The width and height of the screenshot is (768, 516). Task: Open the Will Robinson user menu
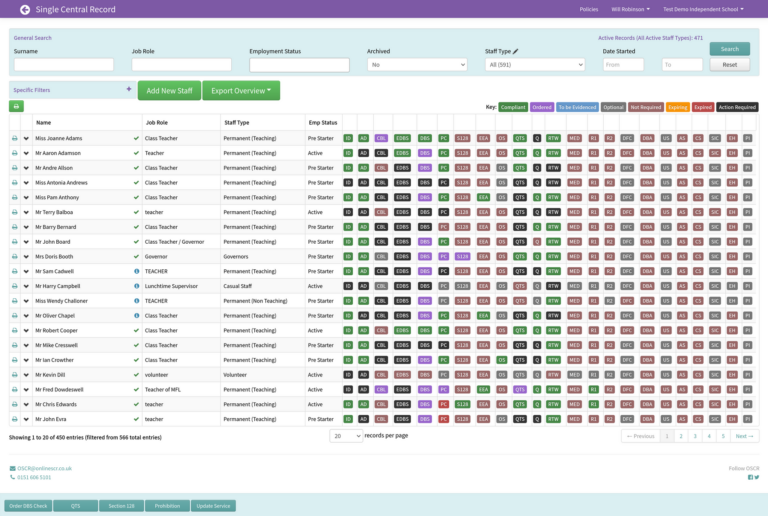(630, 9)
